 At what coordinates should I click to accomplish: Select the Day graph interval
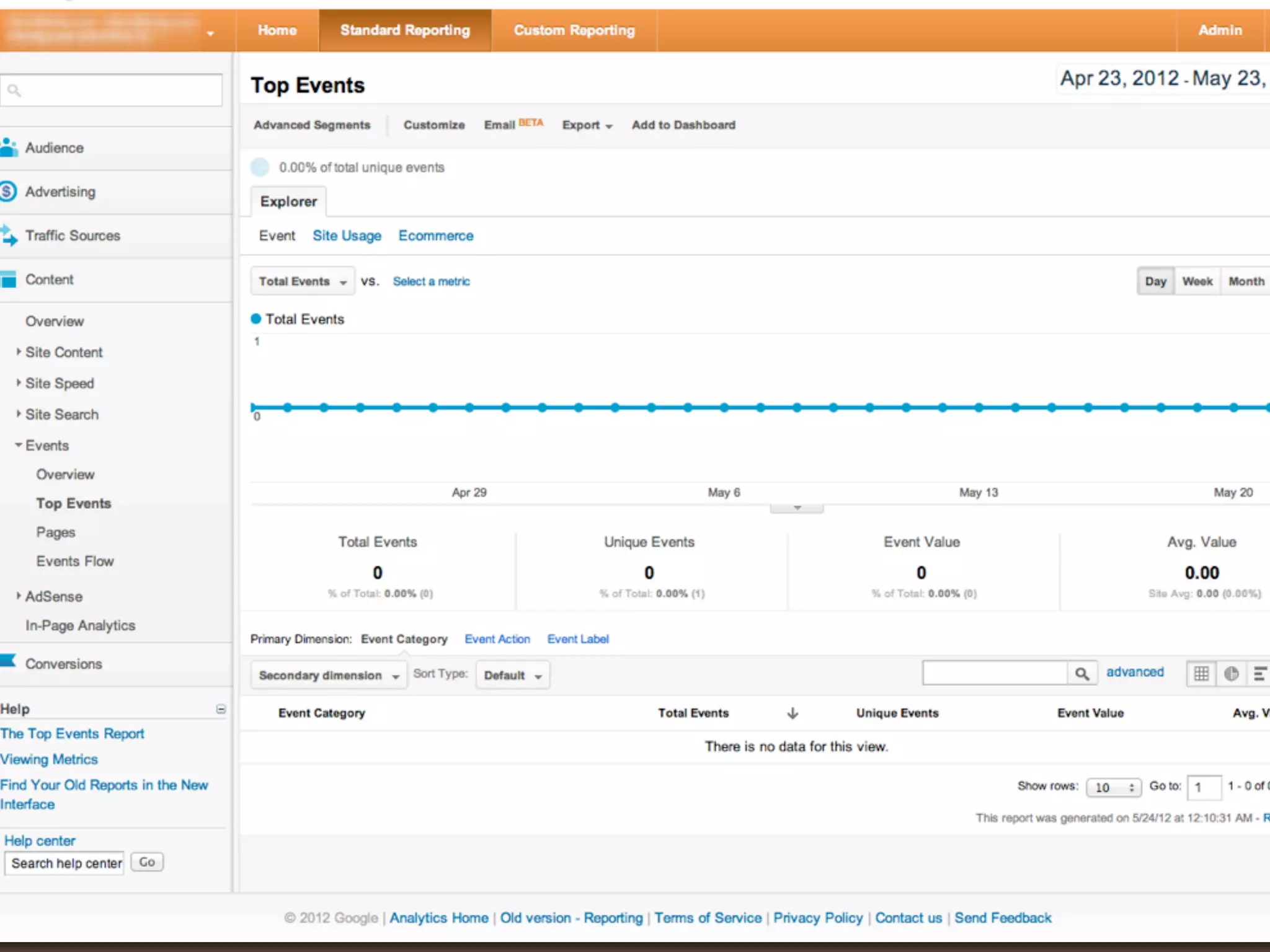(1155, 281)
